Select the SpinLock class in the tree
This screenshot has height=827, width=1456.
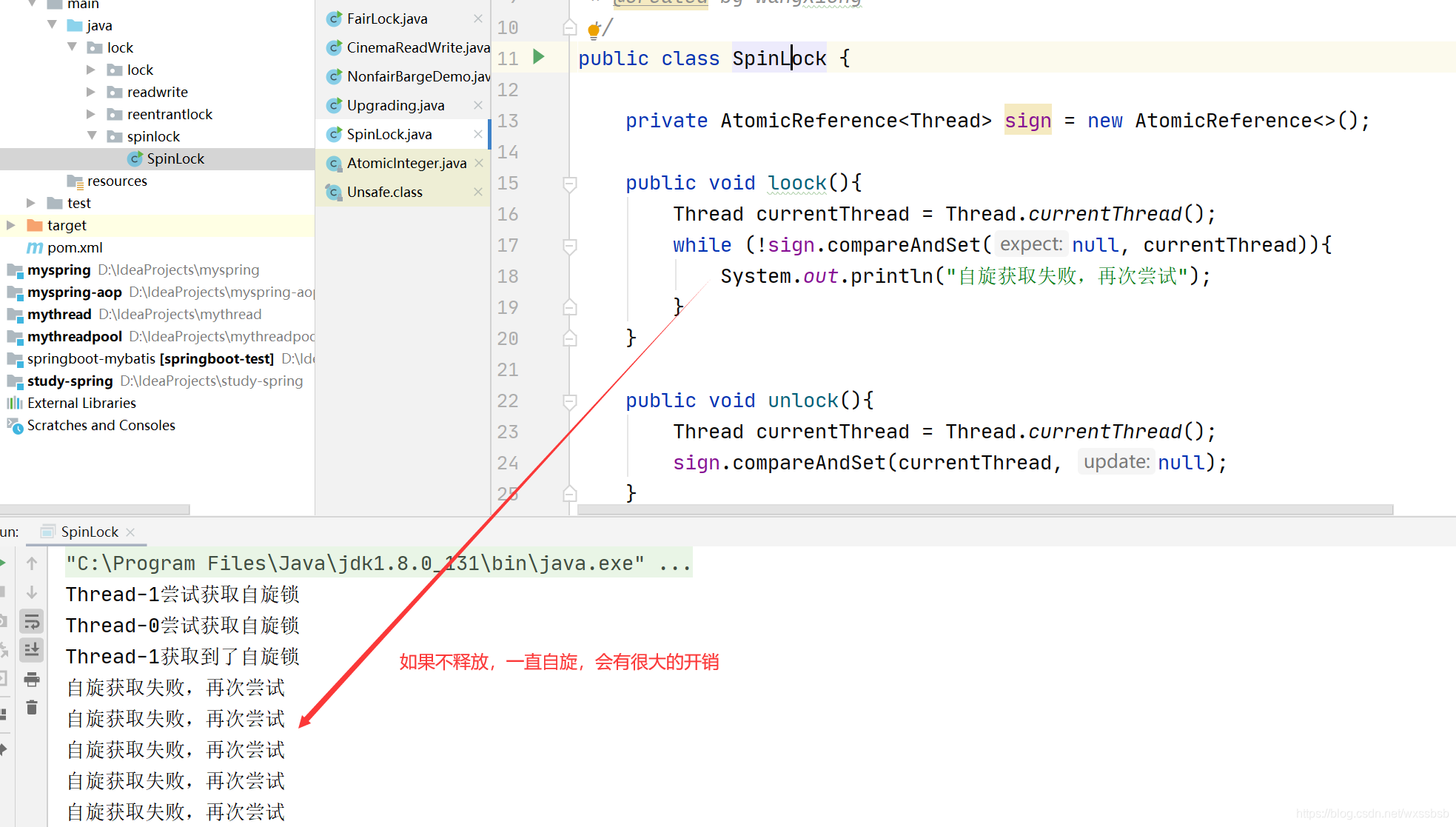pos(175,158)
